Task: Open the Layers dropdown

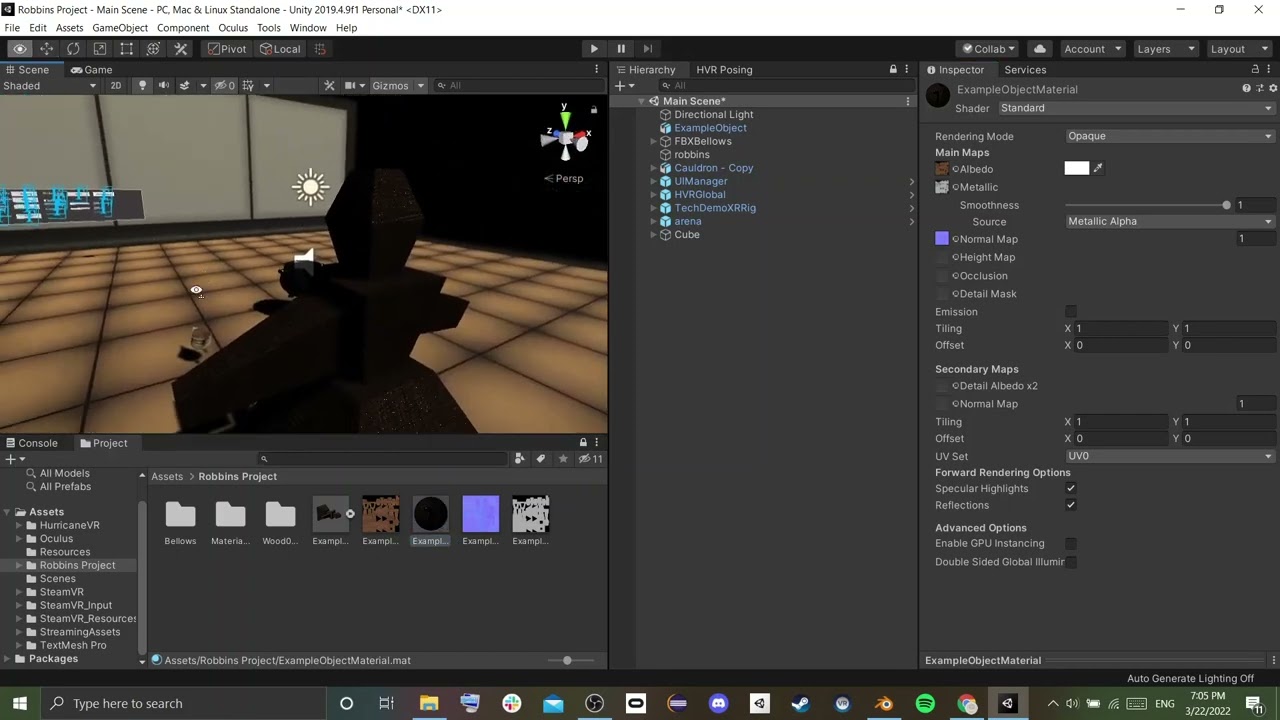Action: pos(1165,49)
